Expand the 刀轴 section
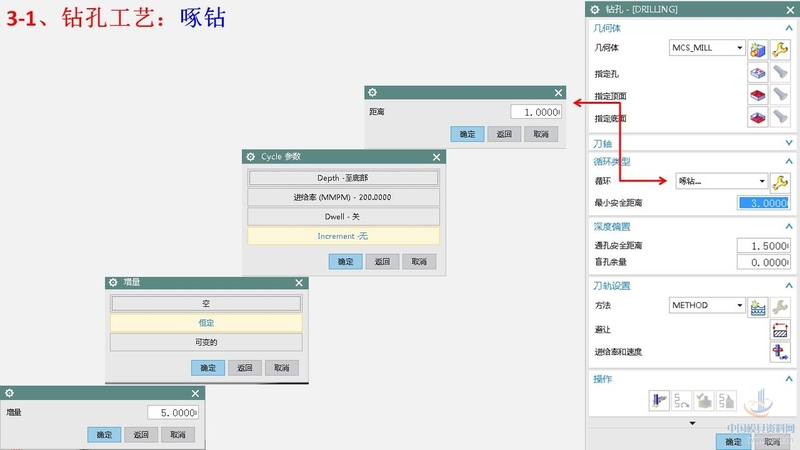 click(788, 143)
